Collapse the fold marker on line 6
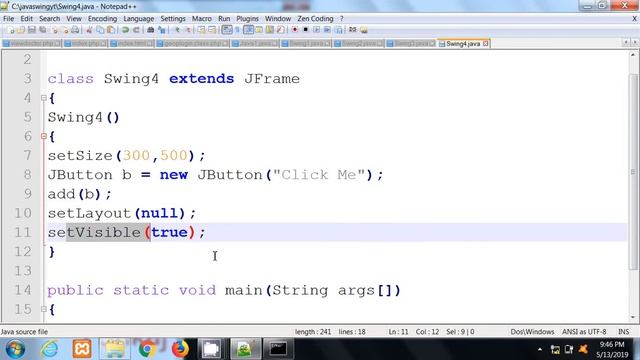640x360 pixels. tap(44, 136)
